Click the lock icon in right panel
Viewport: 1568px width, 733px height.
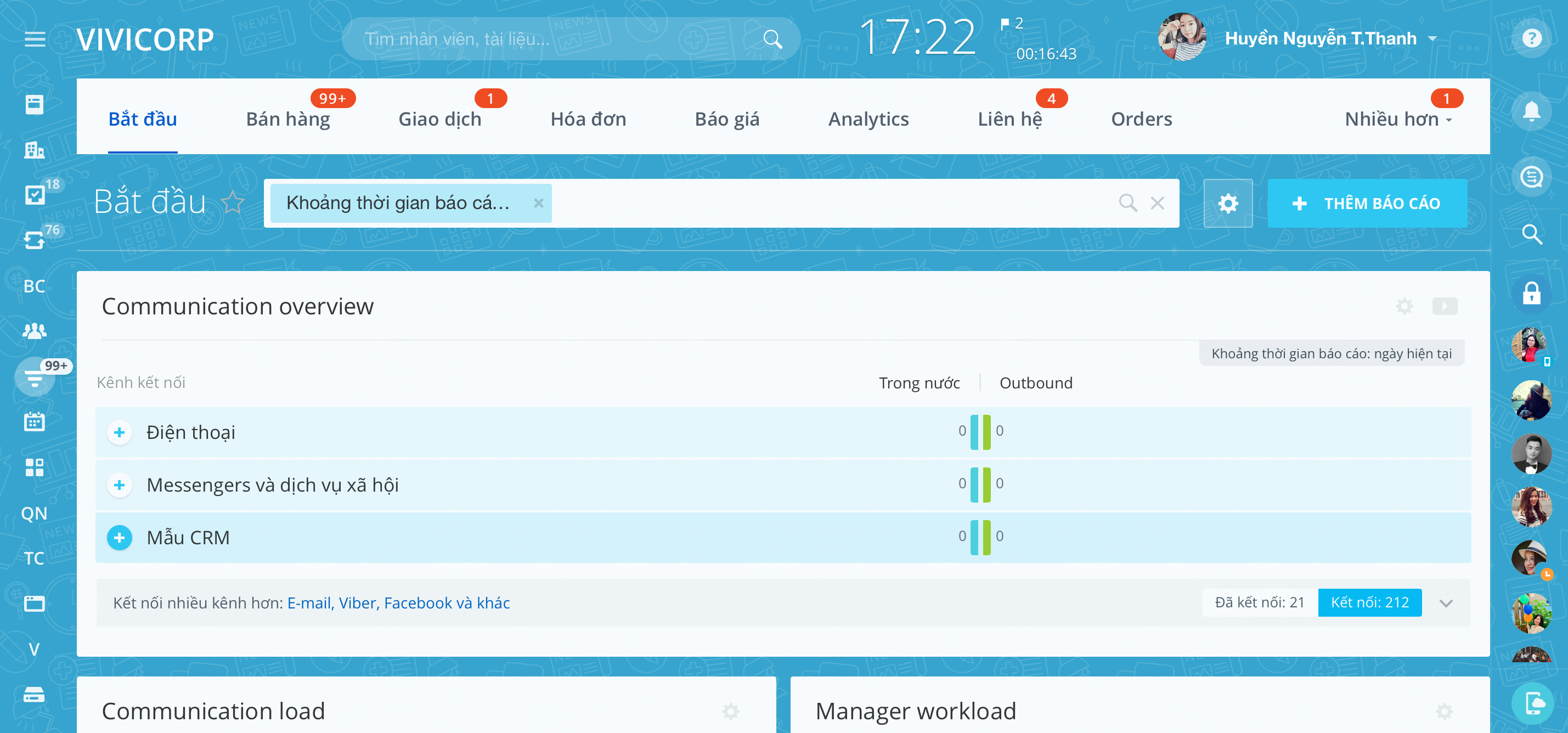click(1531, 294)
